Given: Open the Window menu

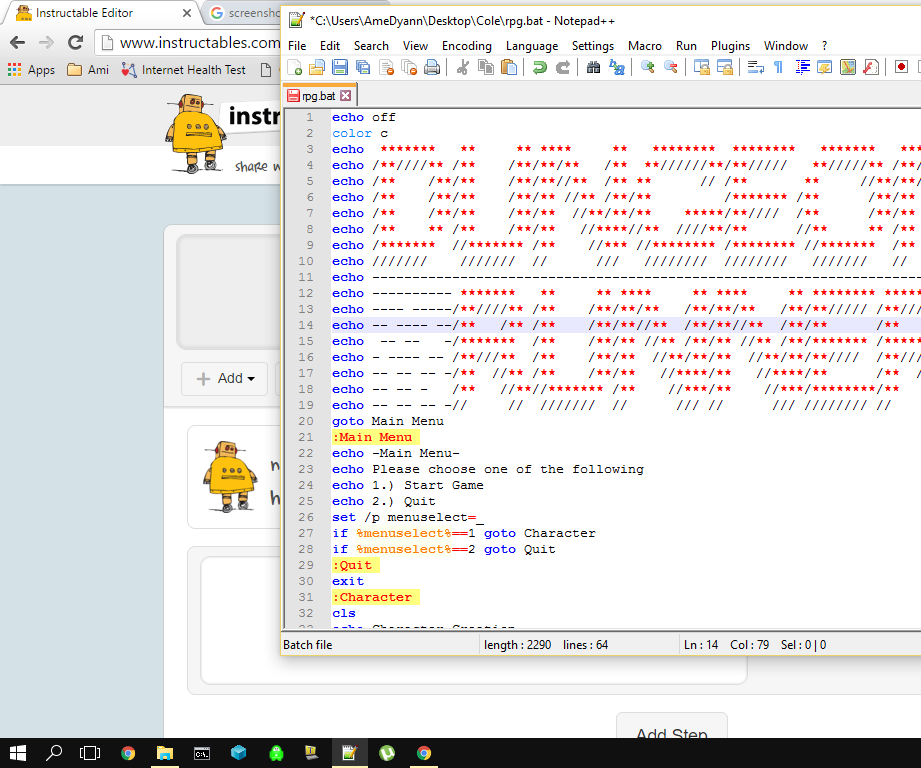Looking at the screenshot, I should click(785, 46).
